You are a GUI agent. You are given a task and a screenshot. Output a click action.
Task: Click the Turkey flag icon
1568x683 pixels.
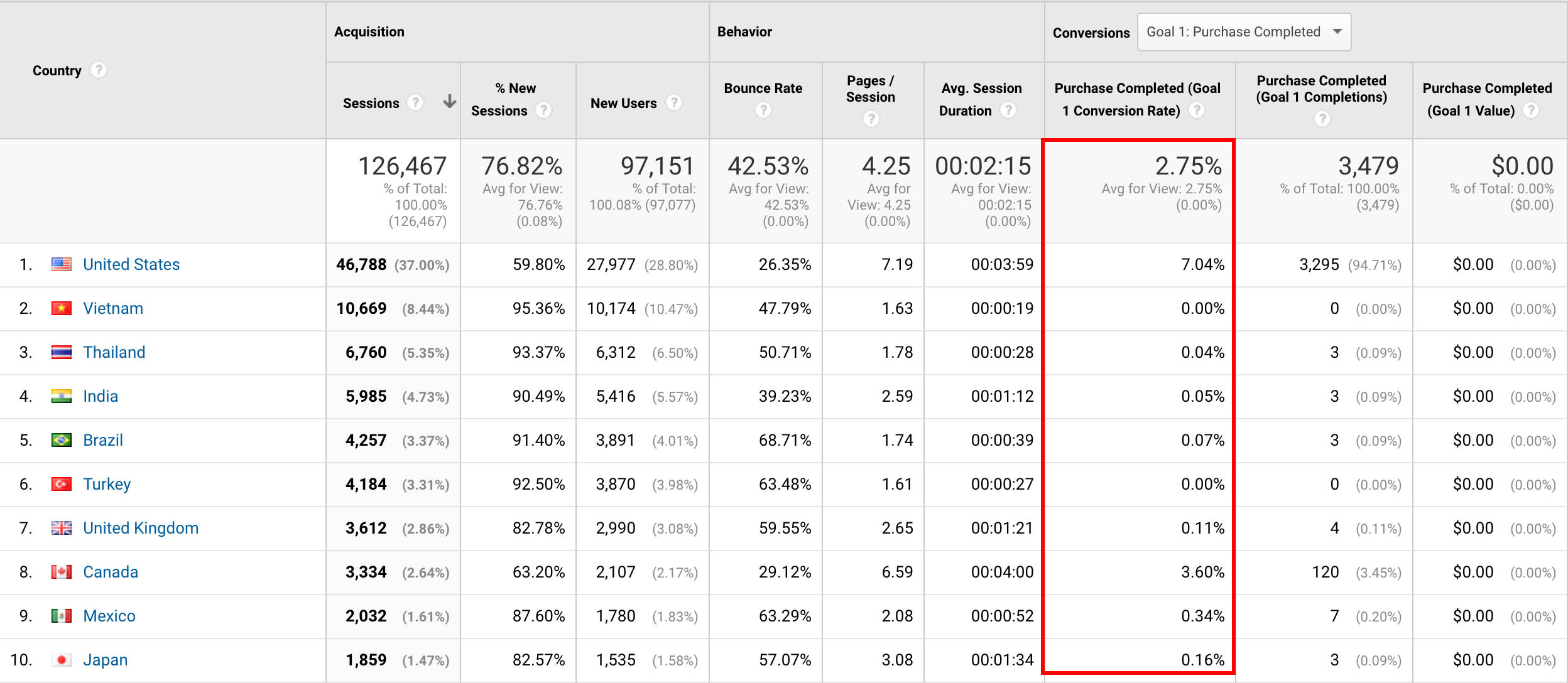click(x=61, y=484)
